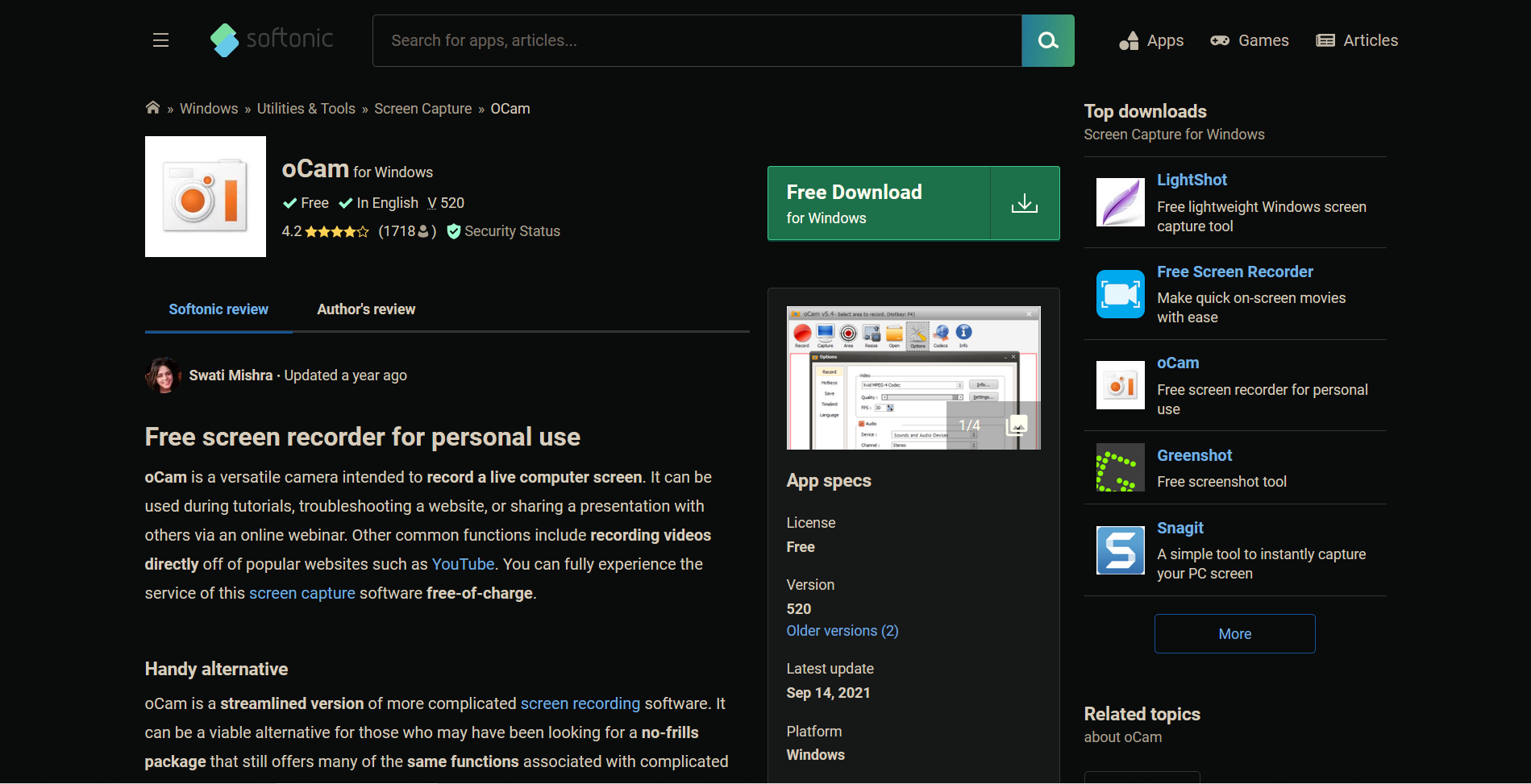Click the search magnifier button
This screenshot has width=1531, height=784.
[x=1047, y=40]
